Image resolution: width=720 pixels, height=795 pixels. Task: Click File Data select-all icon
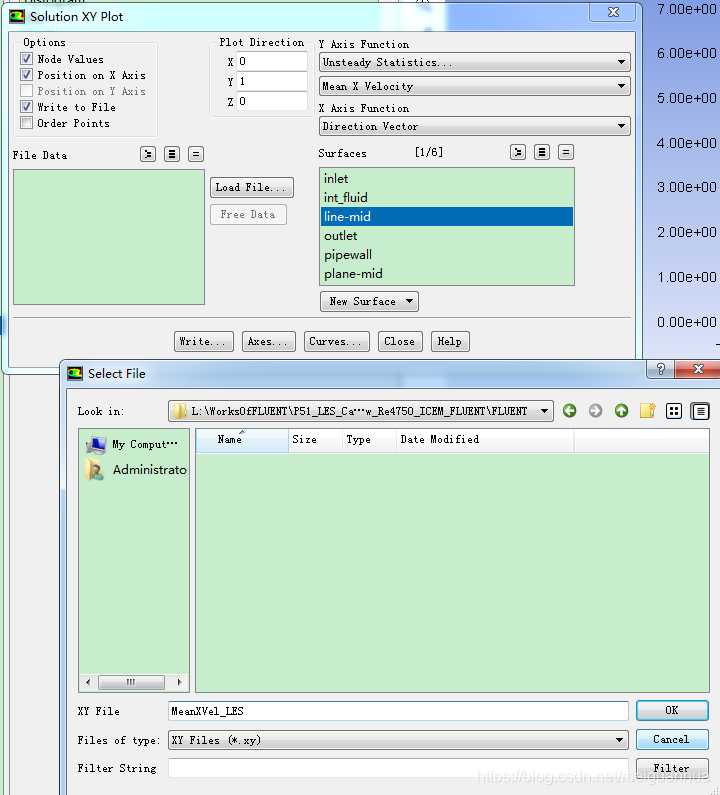click(x=172, y=154)
